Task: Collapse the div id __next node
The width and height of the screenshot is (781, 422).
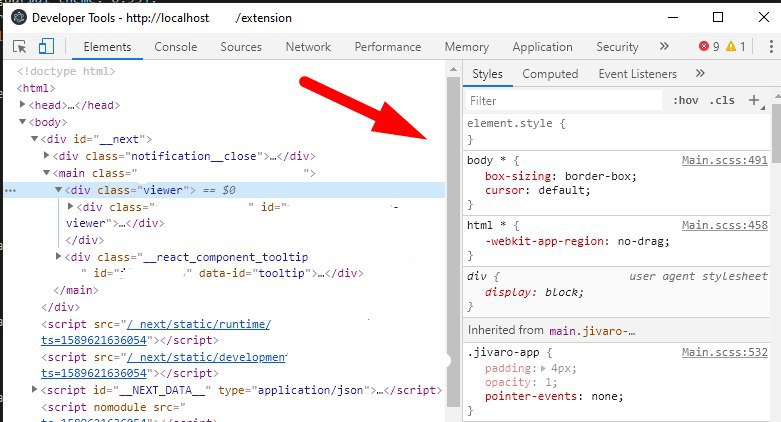Action: (x=34, y=139)
